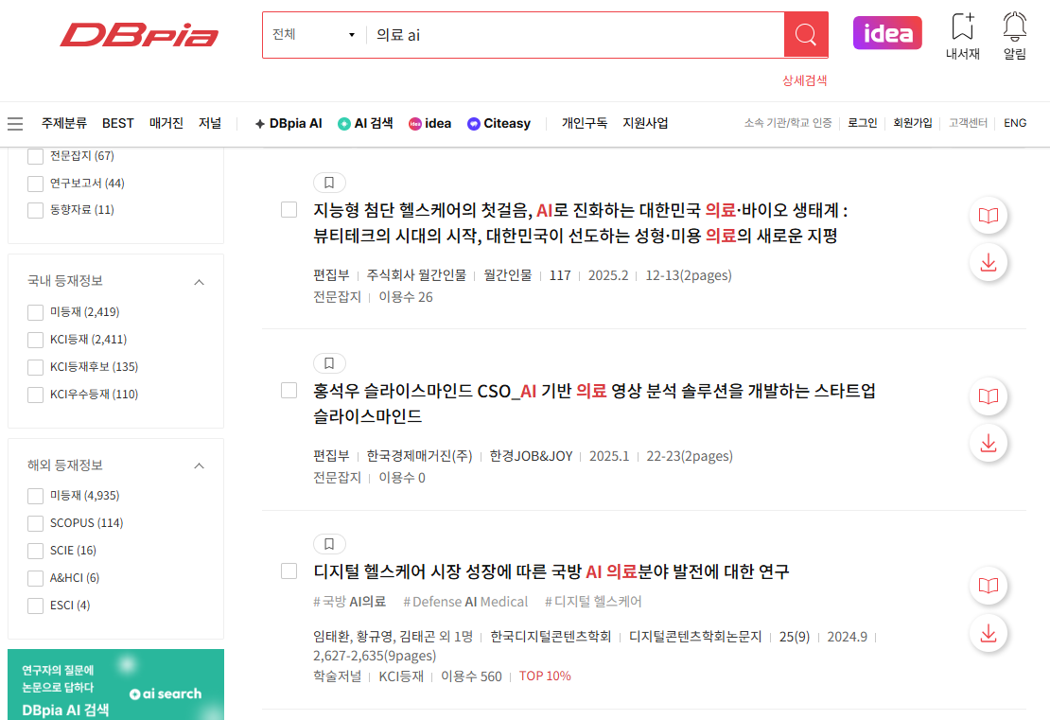Open reader view for 지능형 첨단 헬스케어 article
Screen dimensions: 1050x720
click(x=988, y=216)
